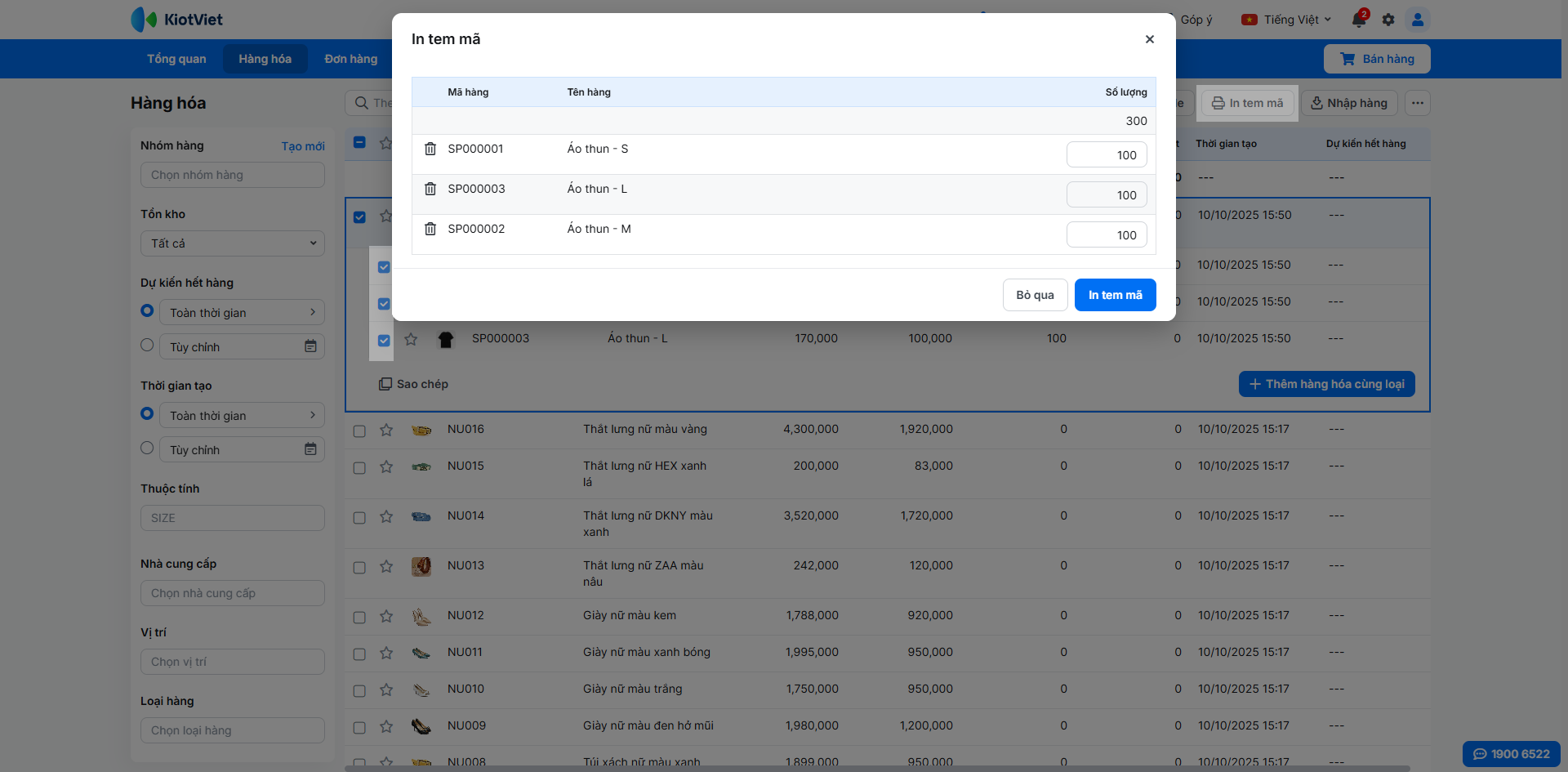Click Góp ý link
This screenshot has width=1568, height=772.
(x=1196, y=20)
